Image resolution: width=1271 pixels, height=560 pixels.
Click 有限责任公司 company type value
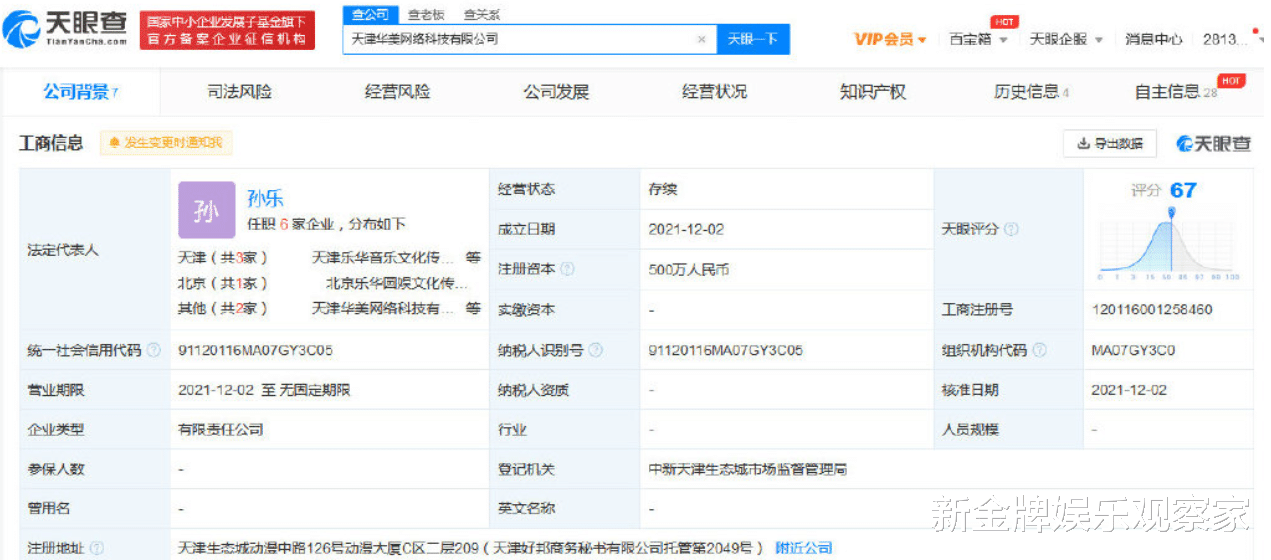point(221,430)
